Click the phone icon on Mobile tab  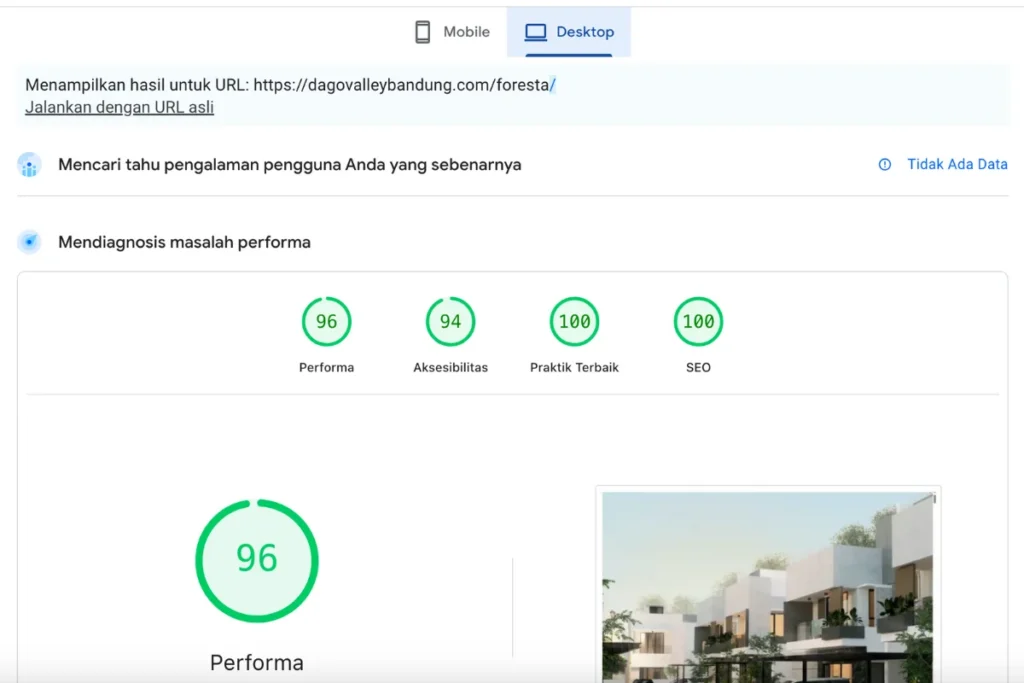[423, 32]
